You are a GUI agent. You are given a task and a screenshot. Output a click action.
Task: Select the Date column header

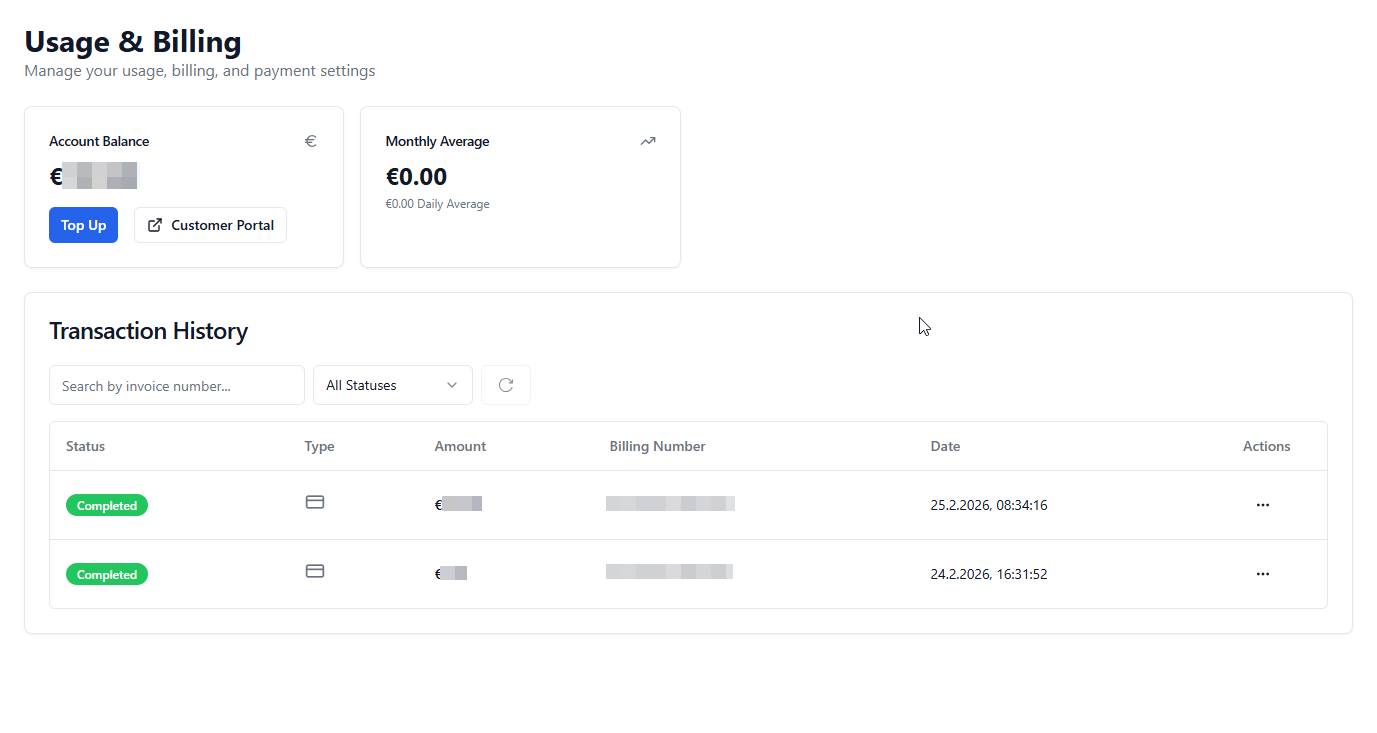(x=945, y=446)
